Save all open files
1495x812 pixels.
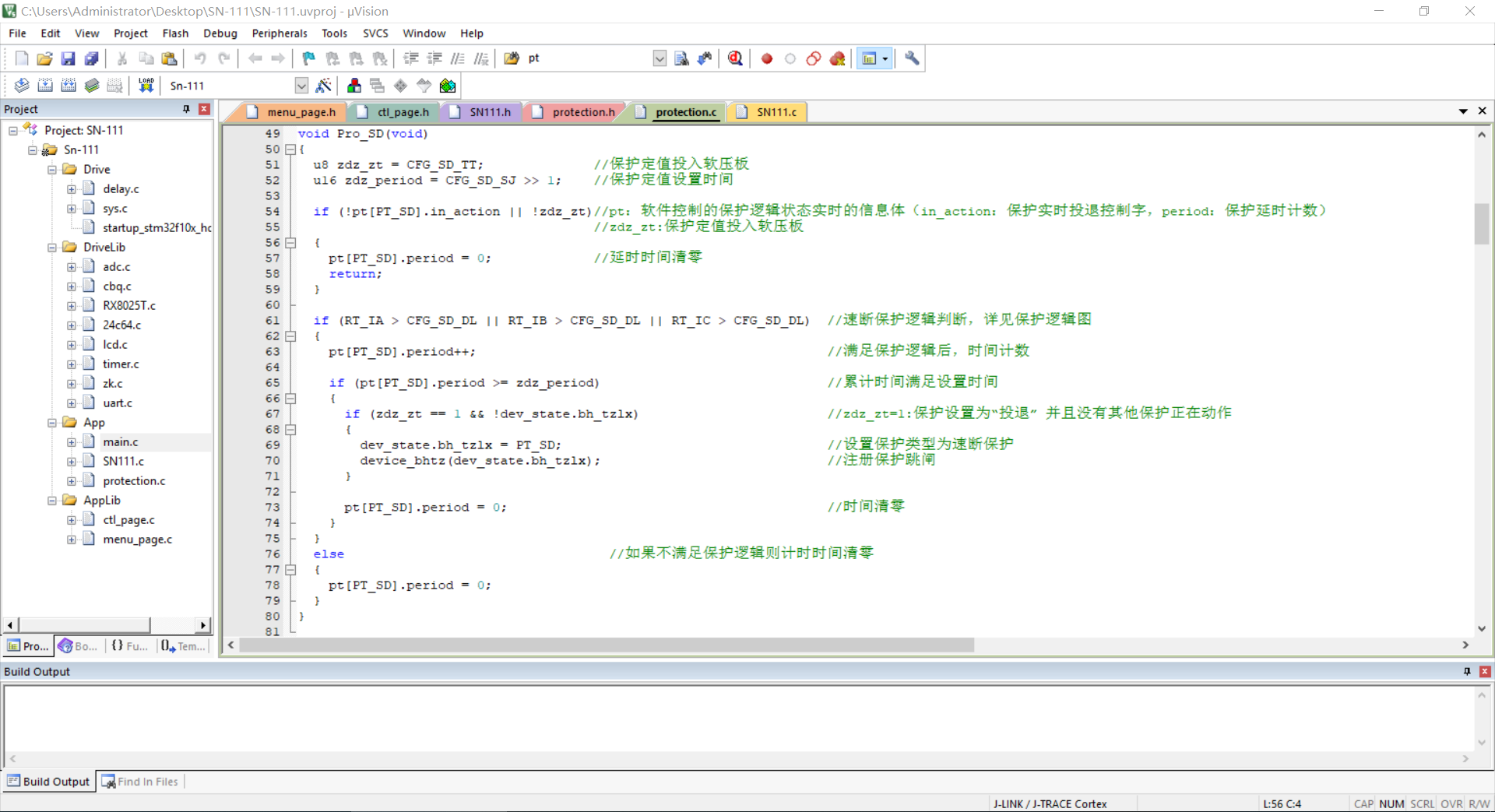click(92, 58)
